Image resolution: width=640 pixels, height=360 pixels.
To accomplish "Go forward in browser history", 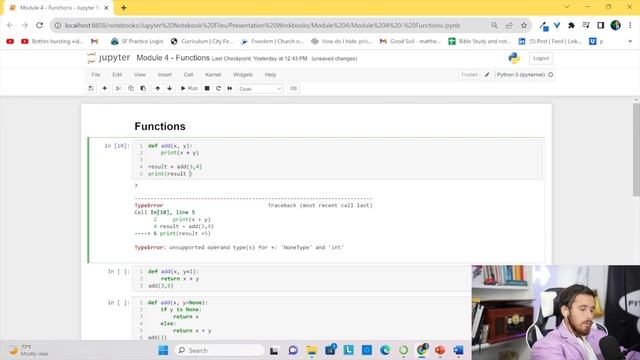I will [25, 25].
